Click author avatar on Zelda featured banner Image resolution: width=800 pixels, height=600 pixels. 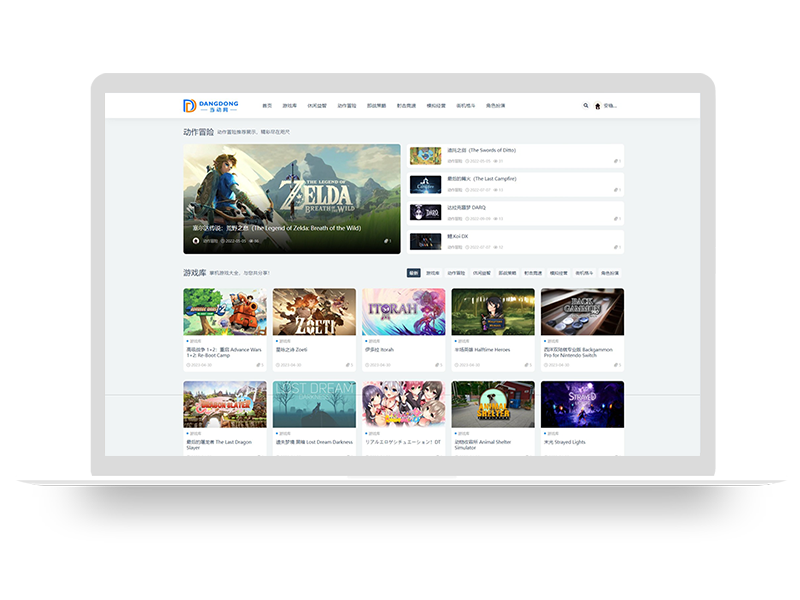coord(196,241)
